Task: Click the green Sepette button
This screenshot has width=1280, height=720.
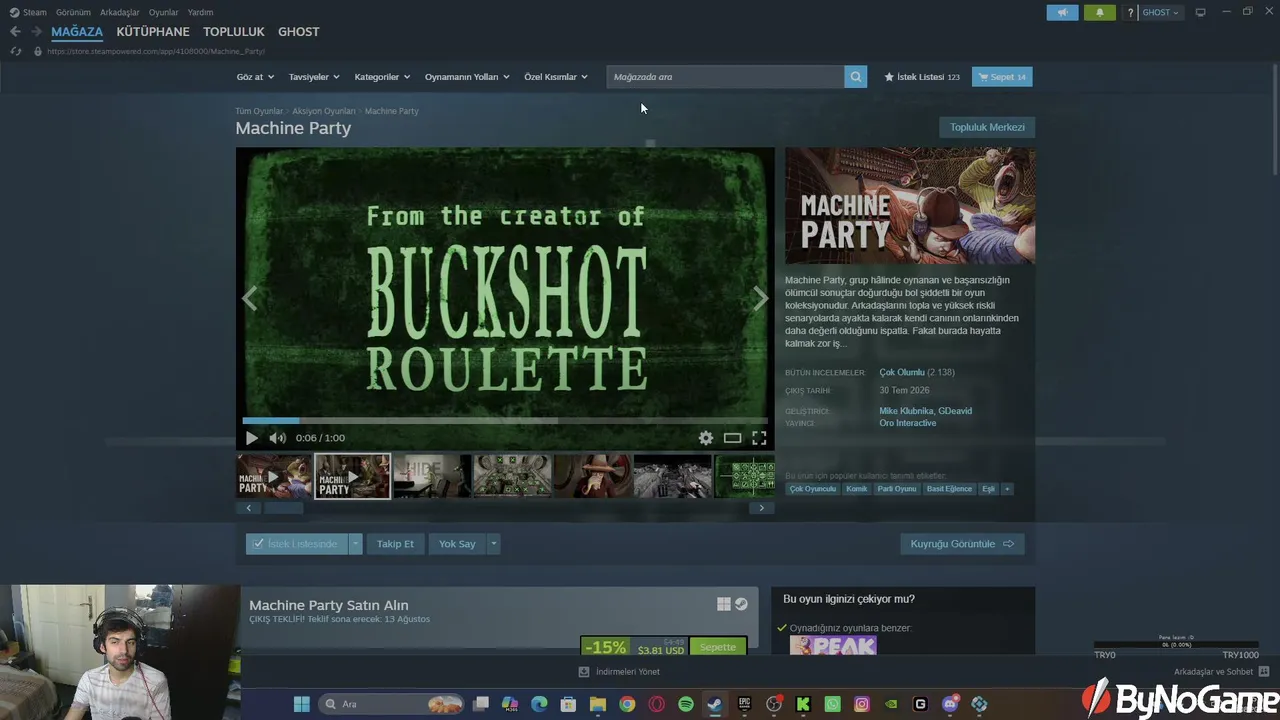Action: click(718, 647)
